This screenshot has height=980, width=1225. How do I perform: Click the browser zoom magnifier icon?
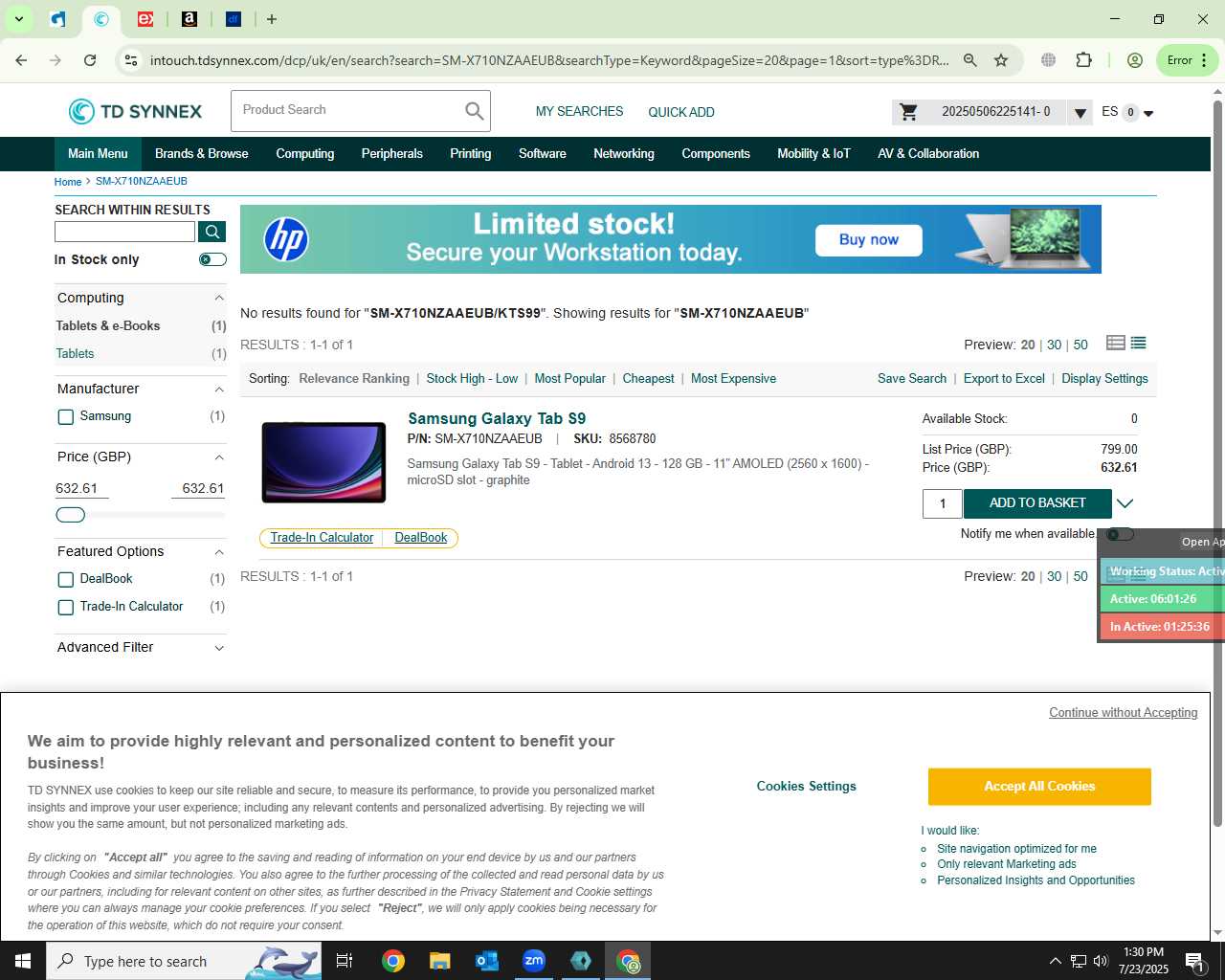(x=970, y=60)
